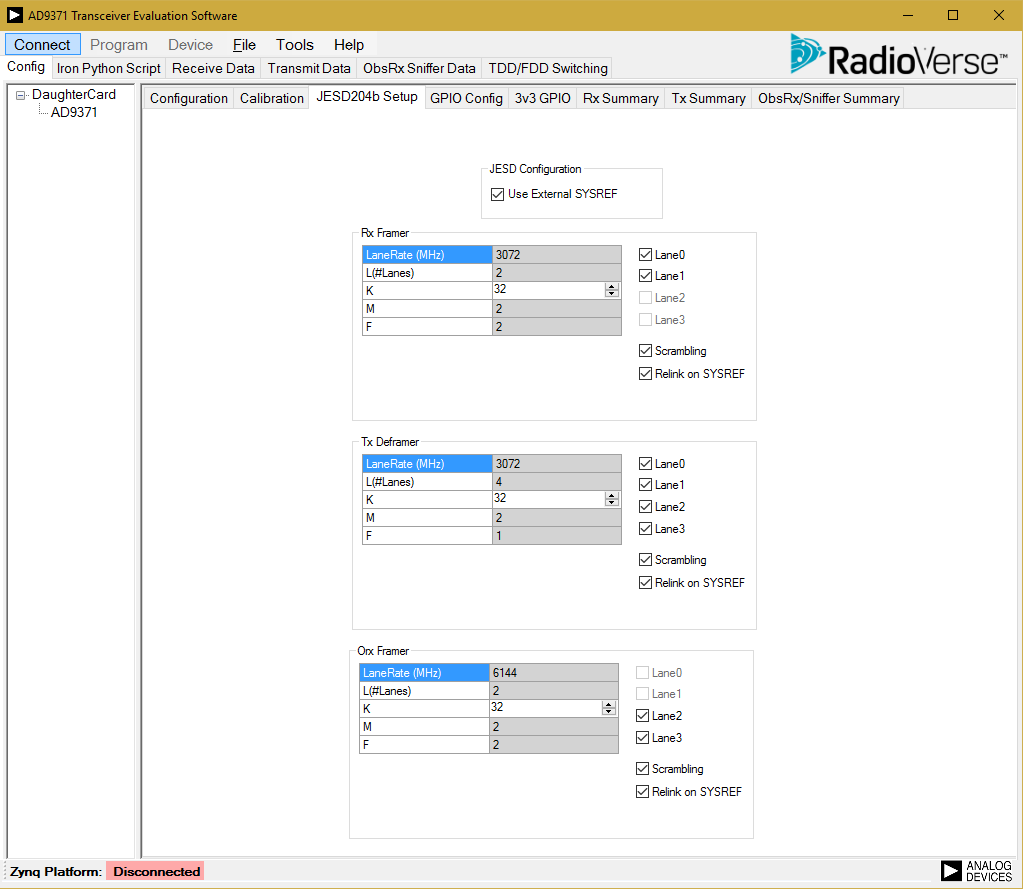This screenshot has width=1023, height=889.
Task: Disable Scrambling in Tx Deframer
Action: coord(645,560)
